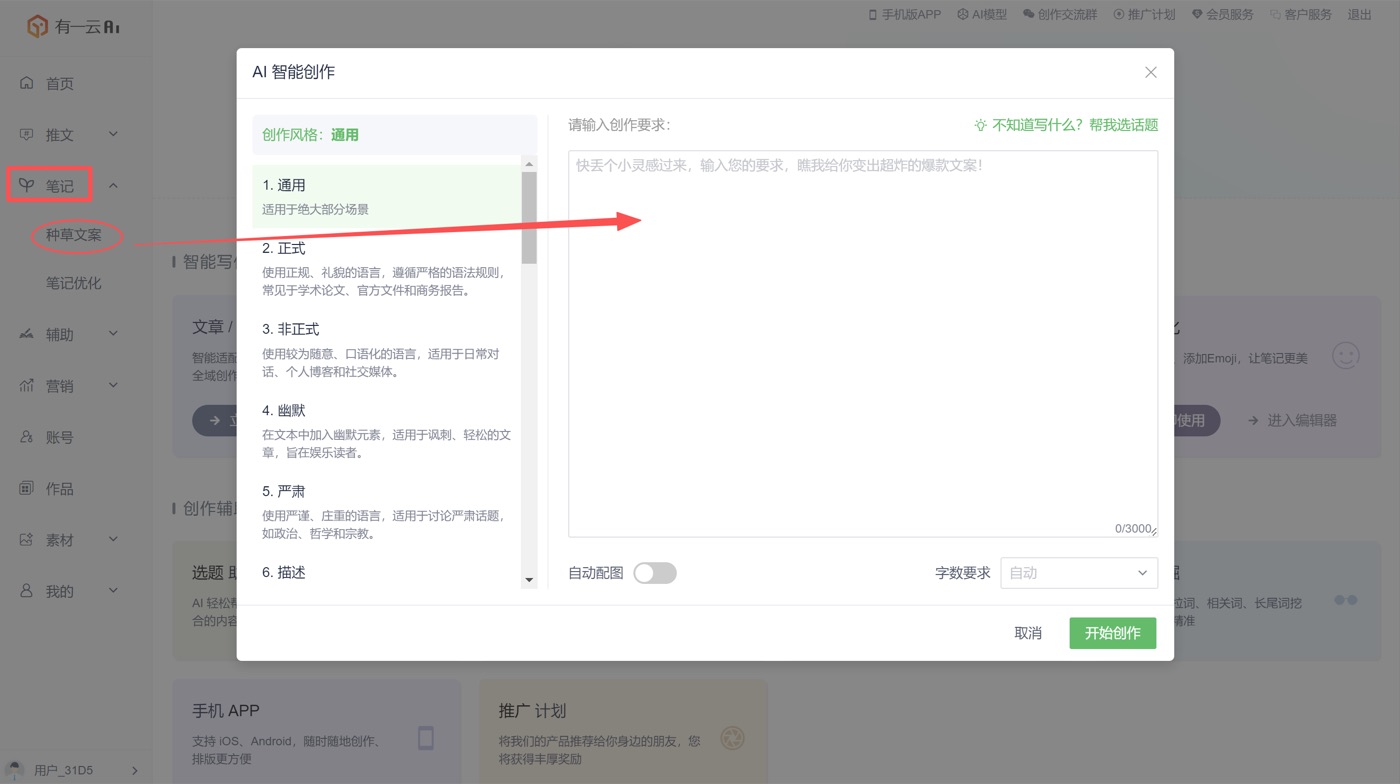This screenshot has width=1400, height=784.
Task: Click the play icon beside 推广计划
Action: [x=1119, y=15]
